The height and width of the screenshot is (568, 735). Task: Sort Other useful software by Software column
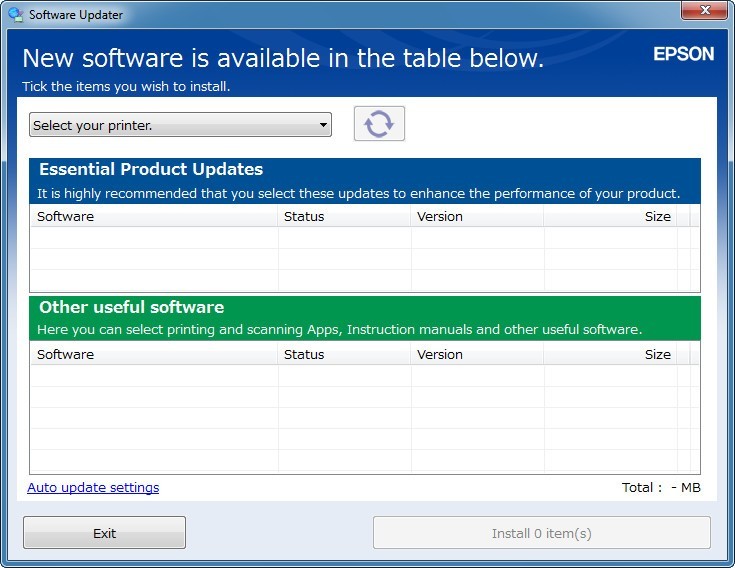(155, 354)
